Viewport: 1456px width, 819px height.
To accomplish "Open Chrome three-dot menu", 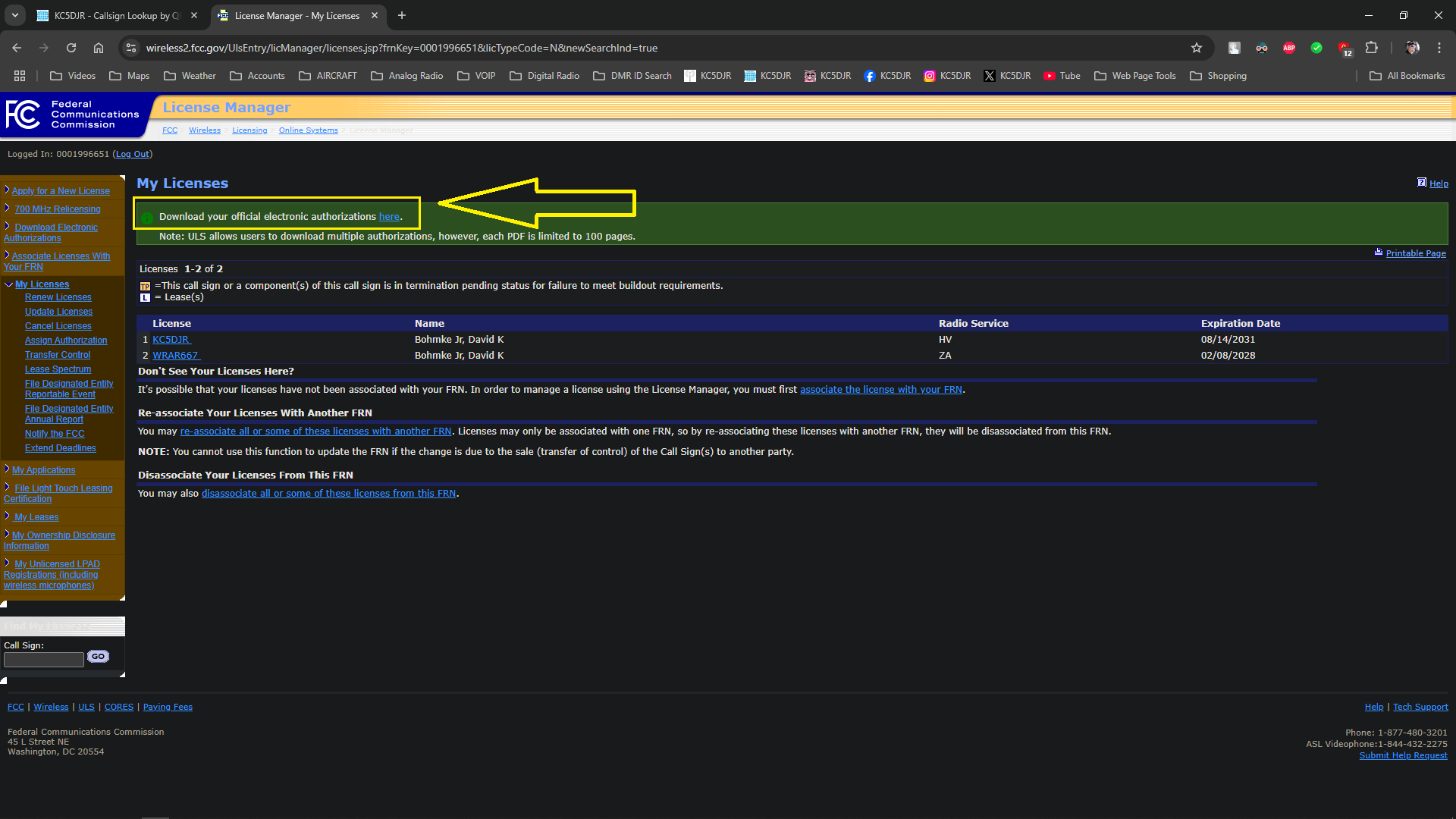I will click(1439, 48).
